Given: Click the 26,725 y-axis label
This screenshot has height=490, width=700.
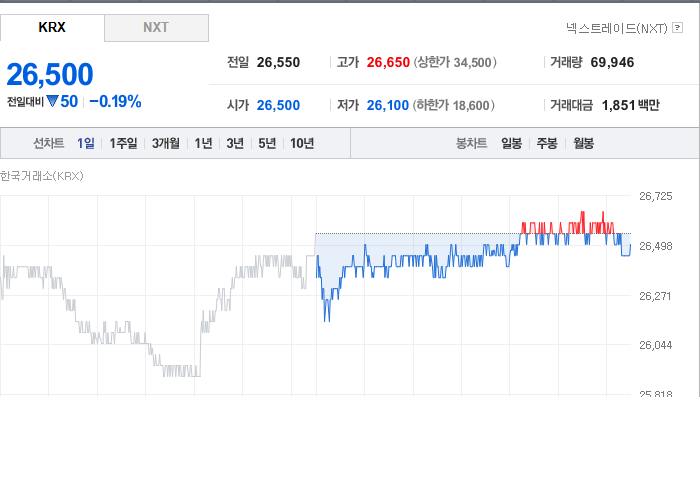Looking at the screenshot, I should [655, 196].
